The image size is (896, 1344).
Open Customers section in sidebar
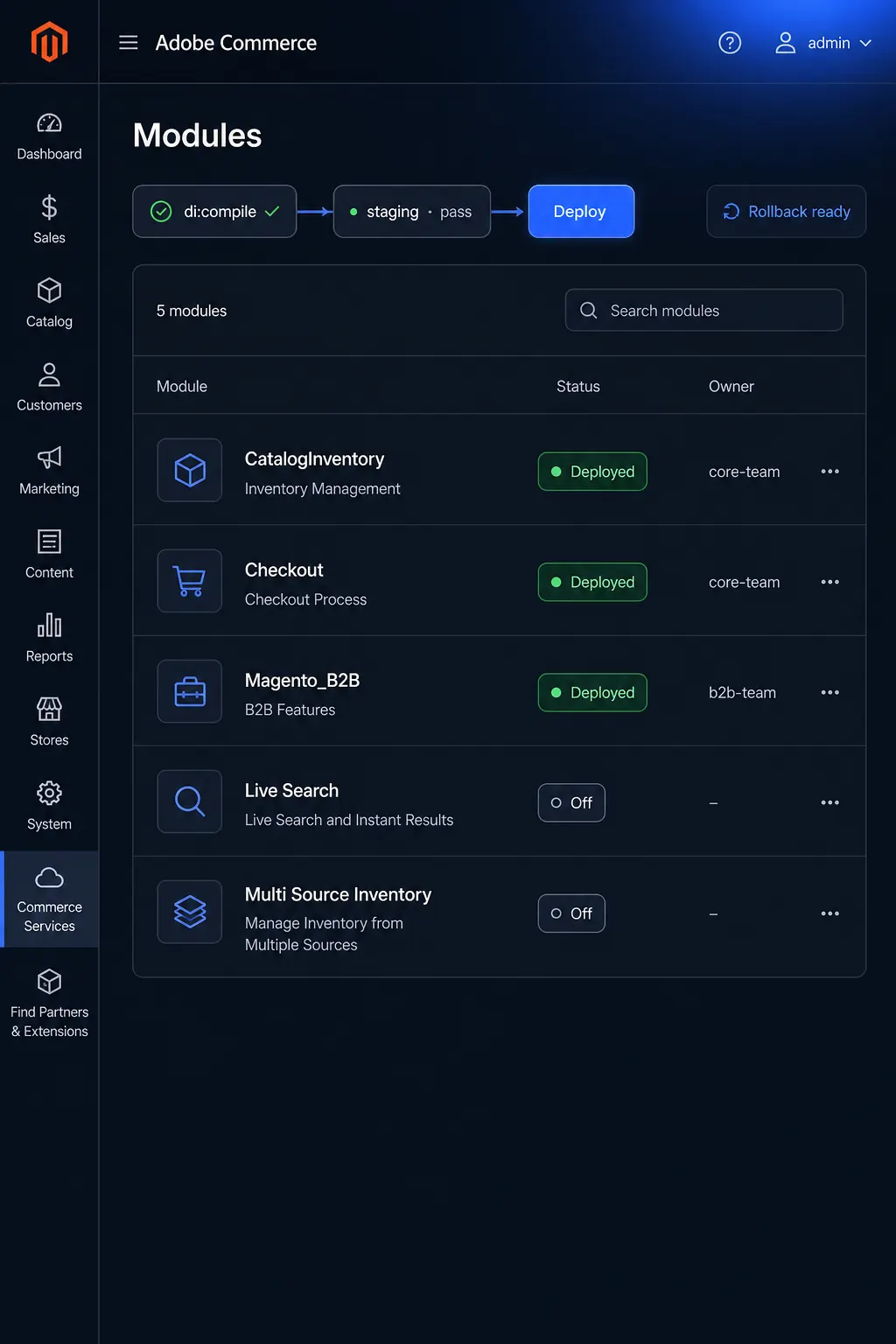[x=49, y=388]
